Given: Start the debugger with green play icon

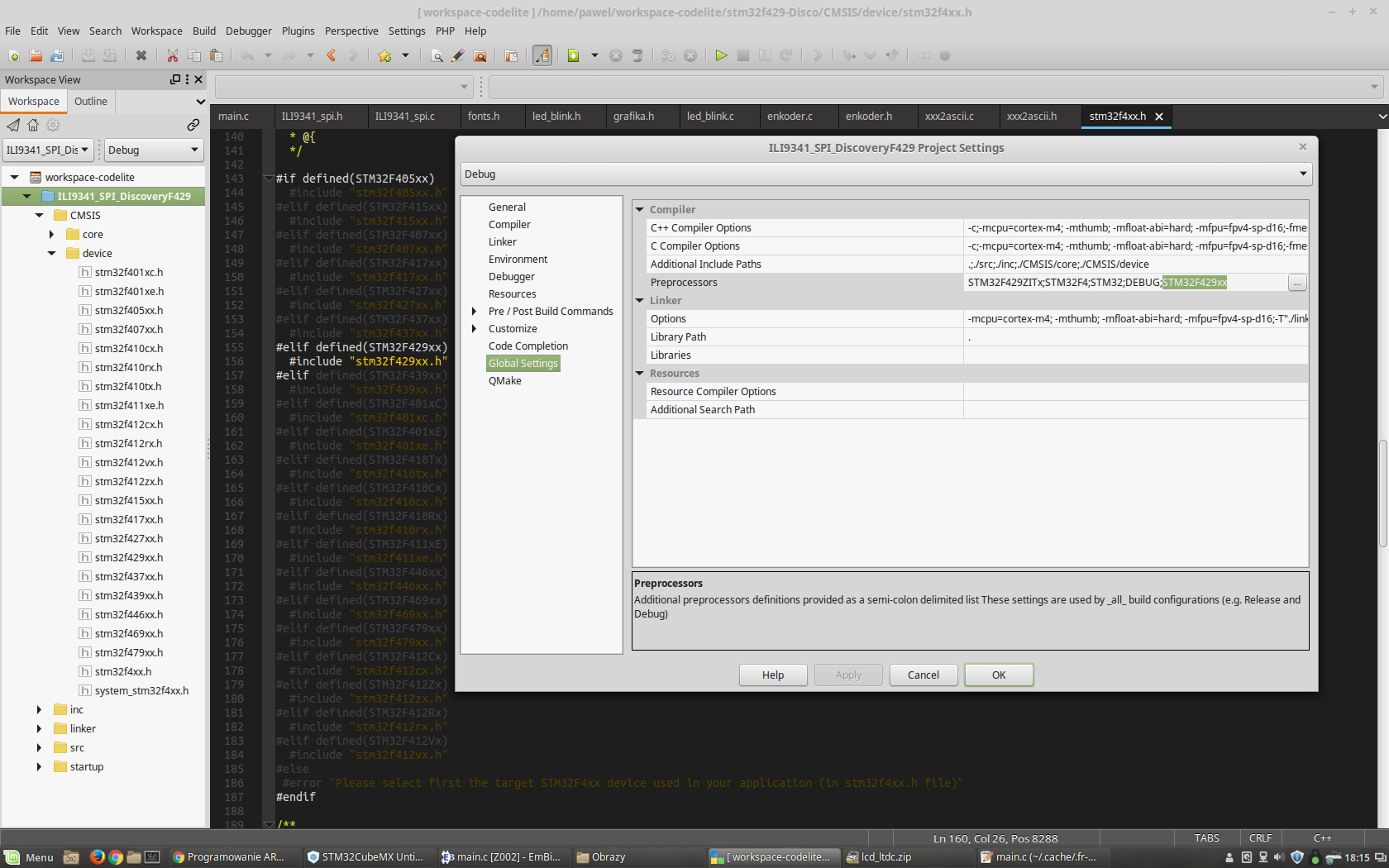Looking at the screenshot, I should (x=721, y=55).
